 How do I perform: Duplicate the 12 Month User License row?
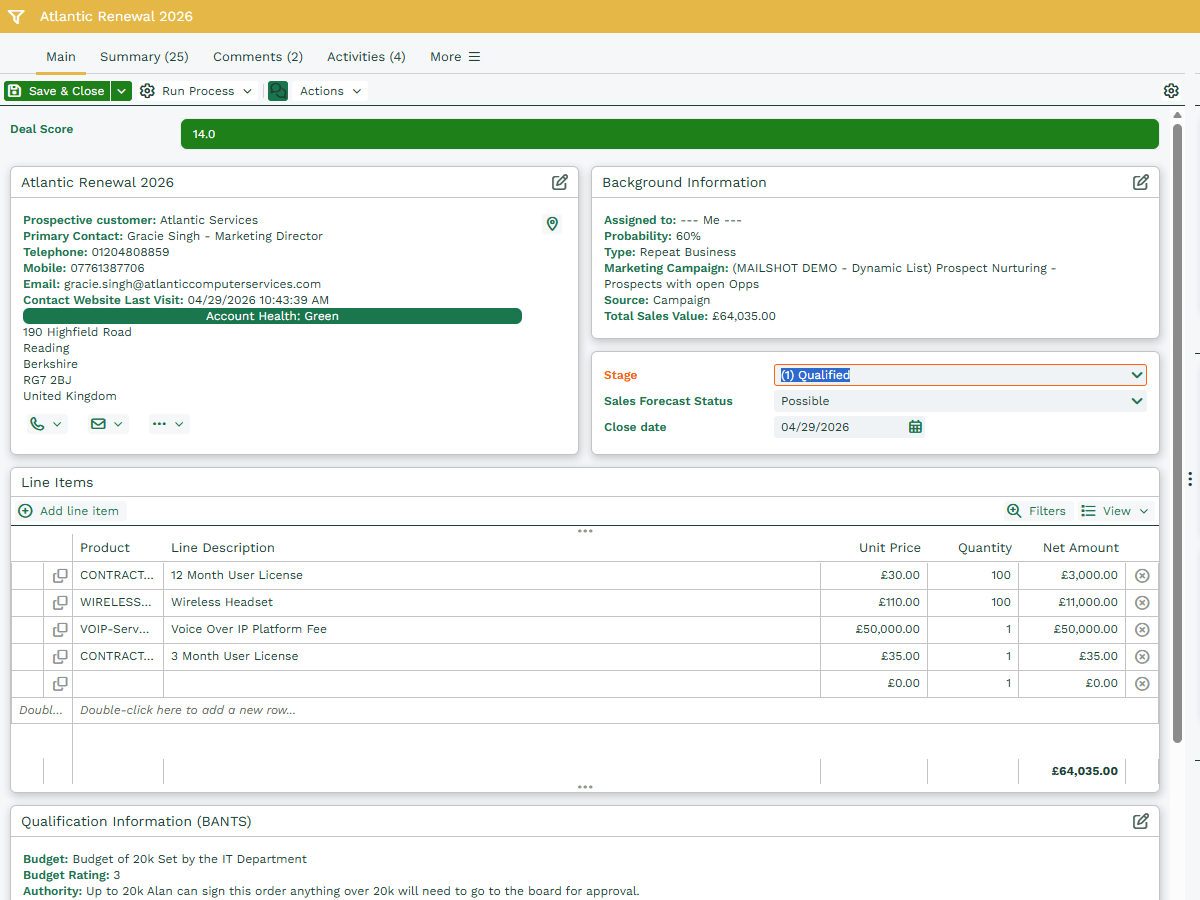(60, 576)
